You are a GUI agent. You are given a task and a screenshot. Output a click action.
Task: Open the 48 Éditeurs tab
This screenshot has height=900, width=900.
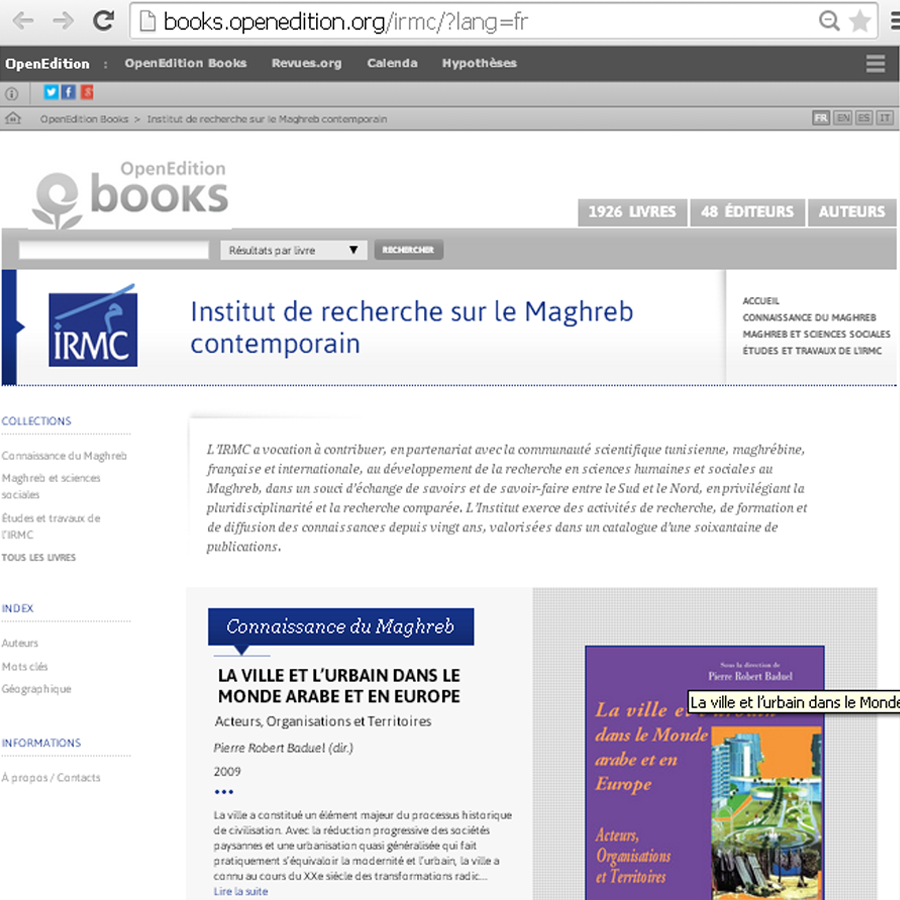(x=747, y=212)
